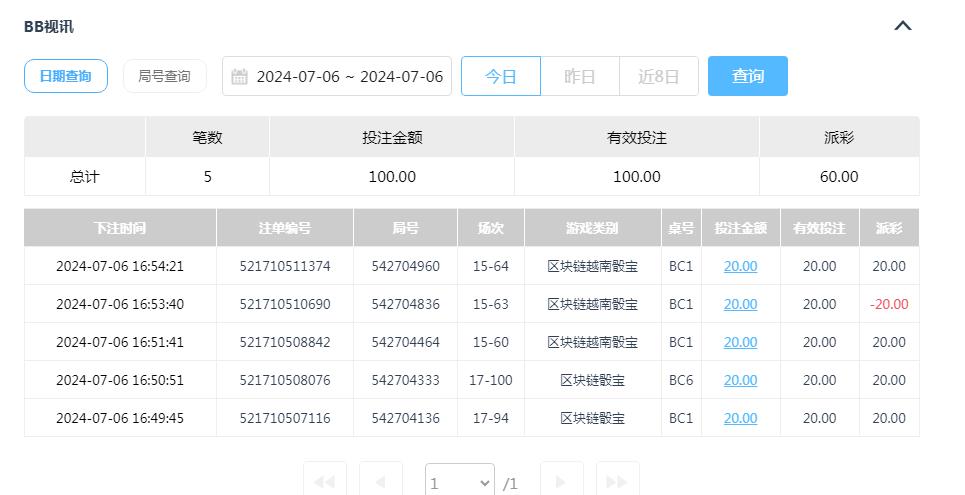Open bet amount link for order 521710508842
This screenshot has width=965, height=495.
(740, 342)
